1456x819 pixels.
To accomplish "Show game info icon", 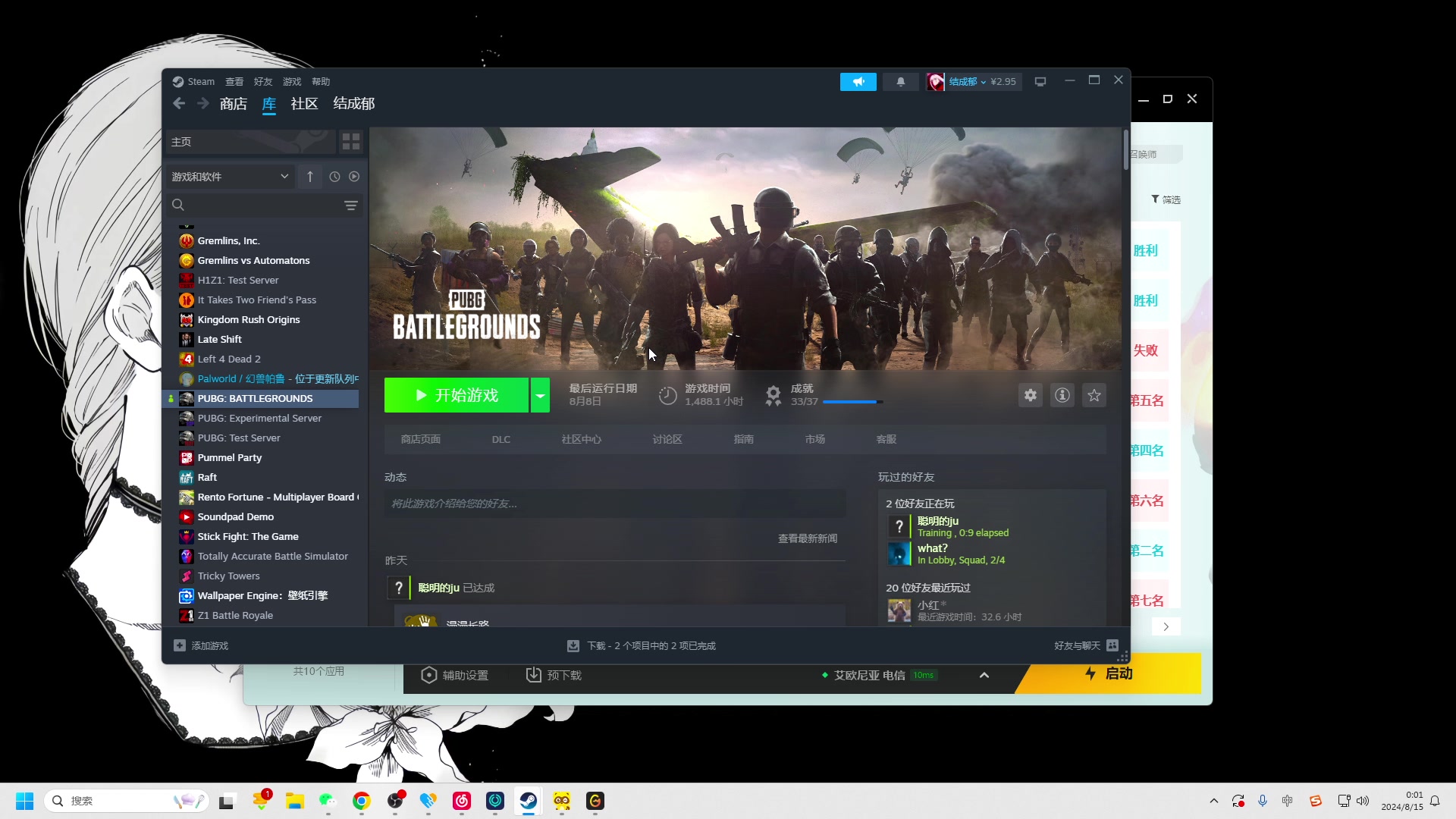I will (1062, 395).
